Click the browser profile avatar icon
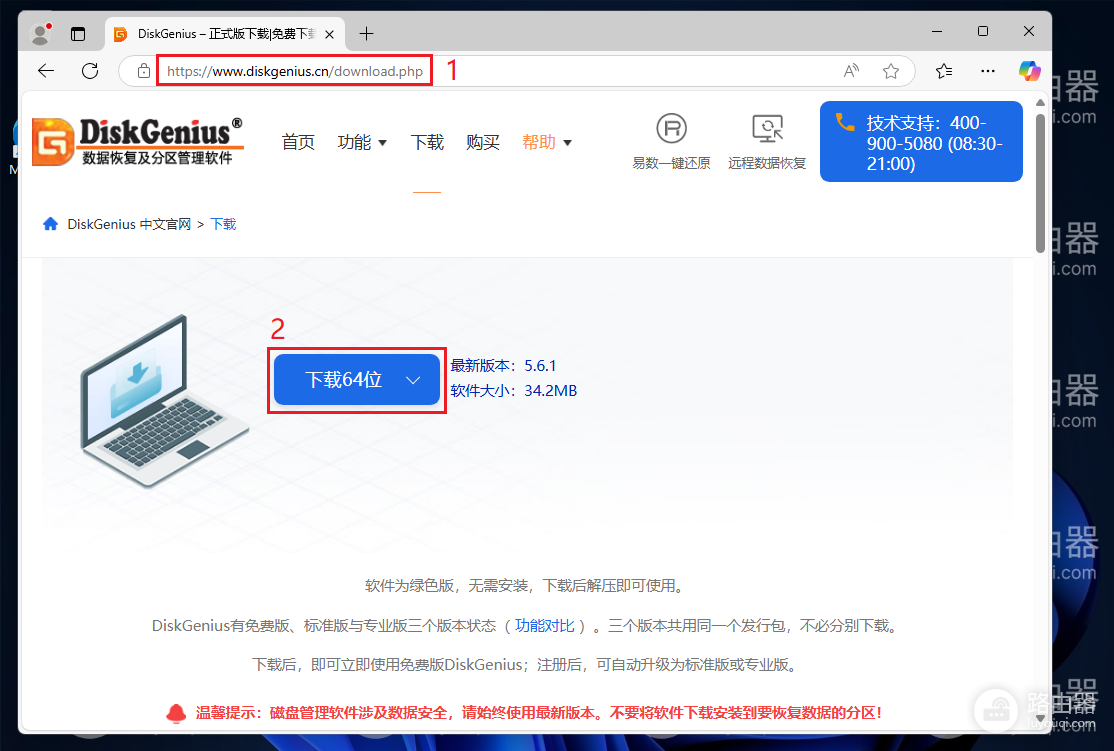The width and height of the screenshot is (1114, 751). [40, 33]
